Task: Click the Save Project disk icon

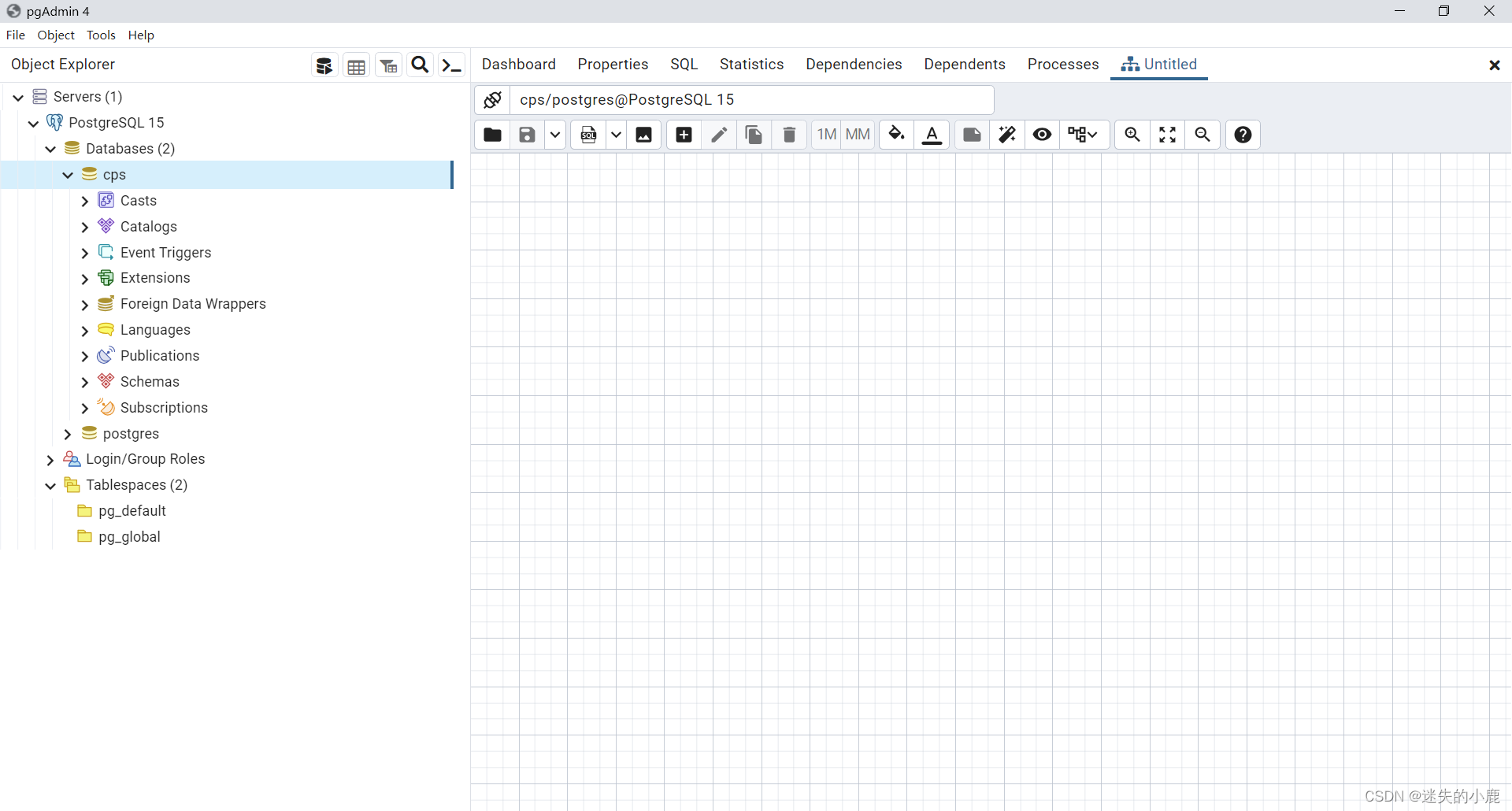Action: 527,135
